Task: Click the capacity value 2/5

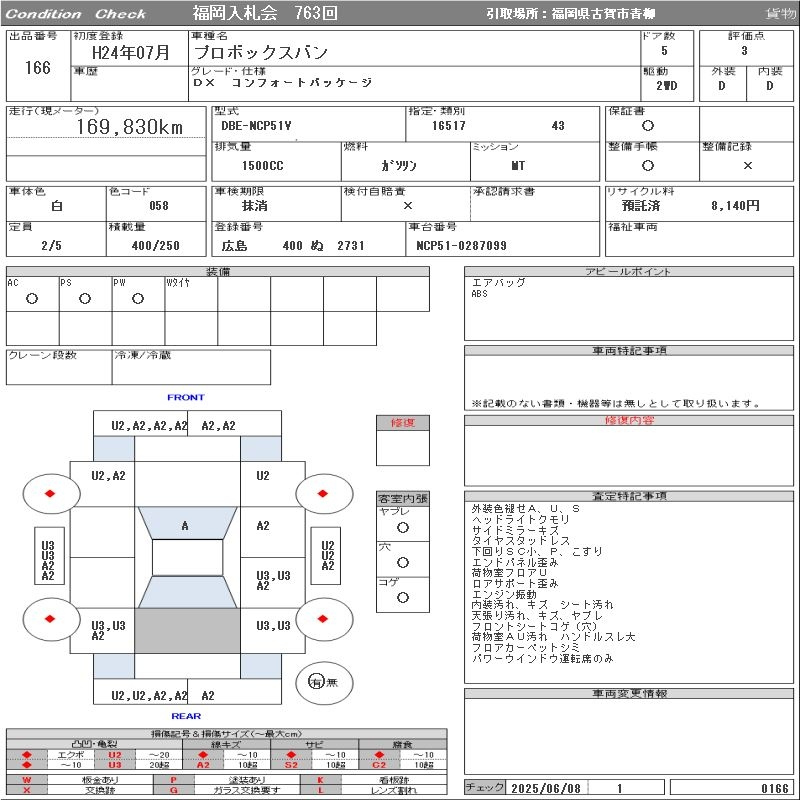Action: coord(52,245)
